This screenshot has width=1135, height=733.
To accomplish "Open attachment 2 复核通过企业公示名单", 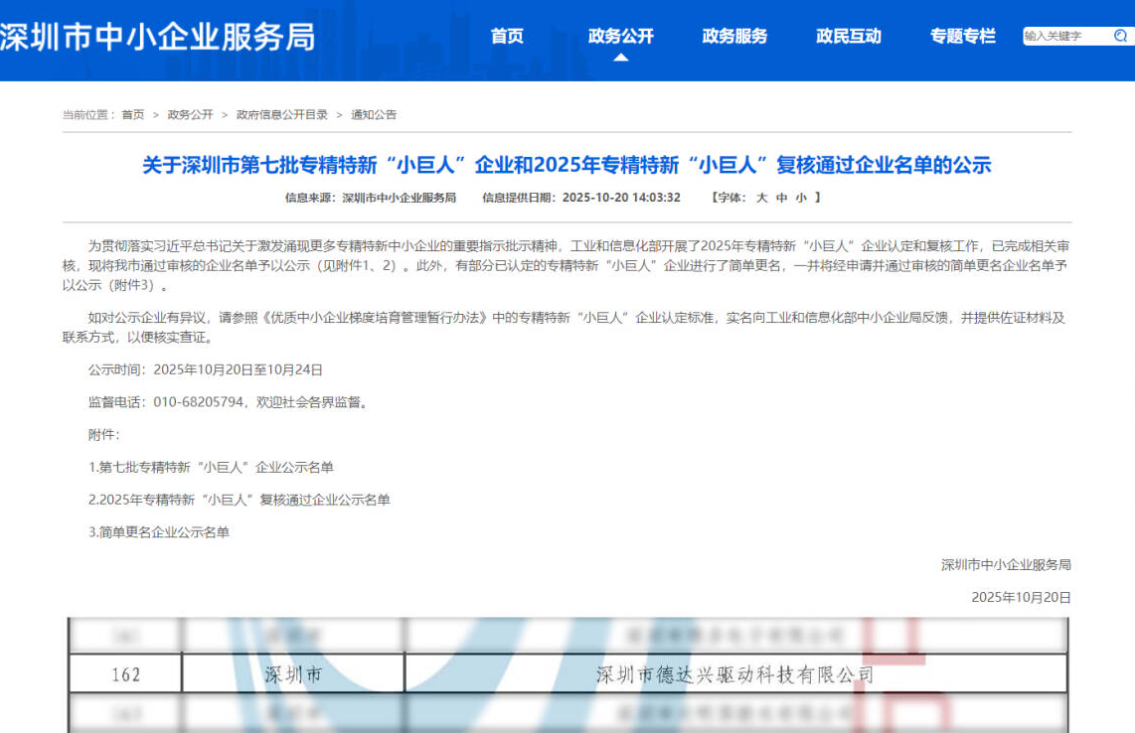I will tap(239, 500).
